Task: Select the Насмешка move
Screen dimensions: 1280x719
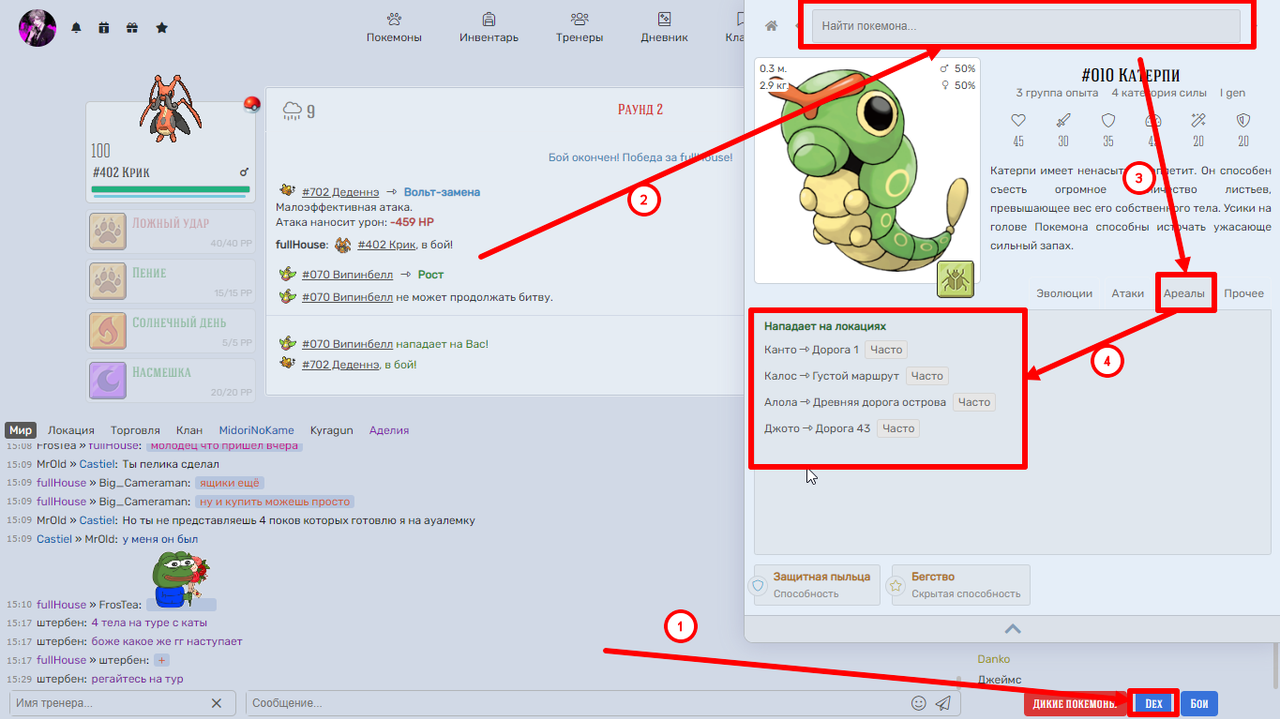Action: click(x=172, y=382)
